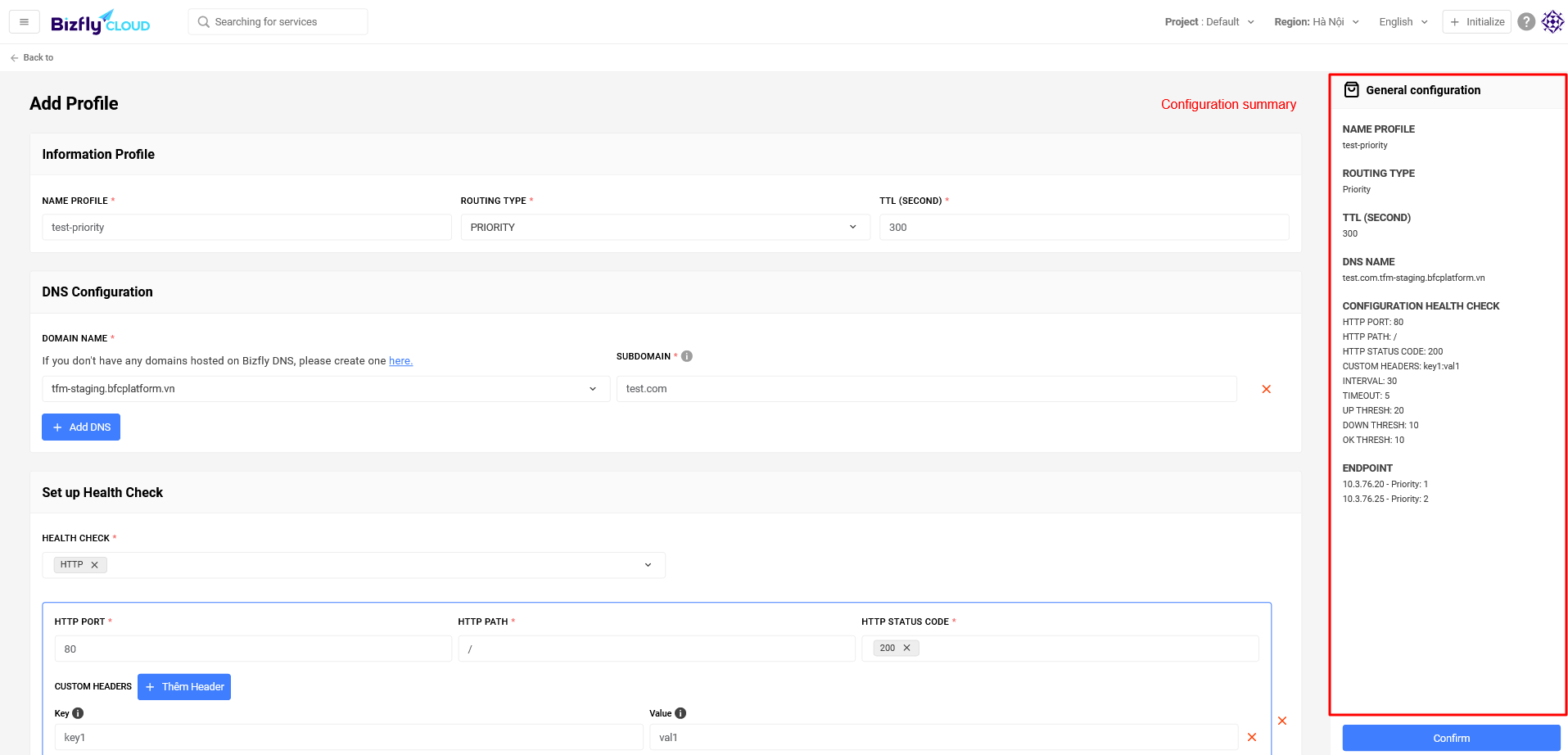Click 'INTERVAL: 30' summary text
The image size is (1568, 755).
click(x=1370, y=381)
